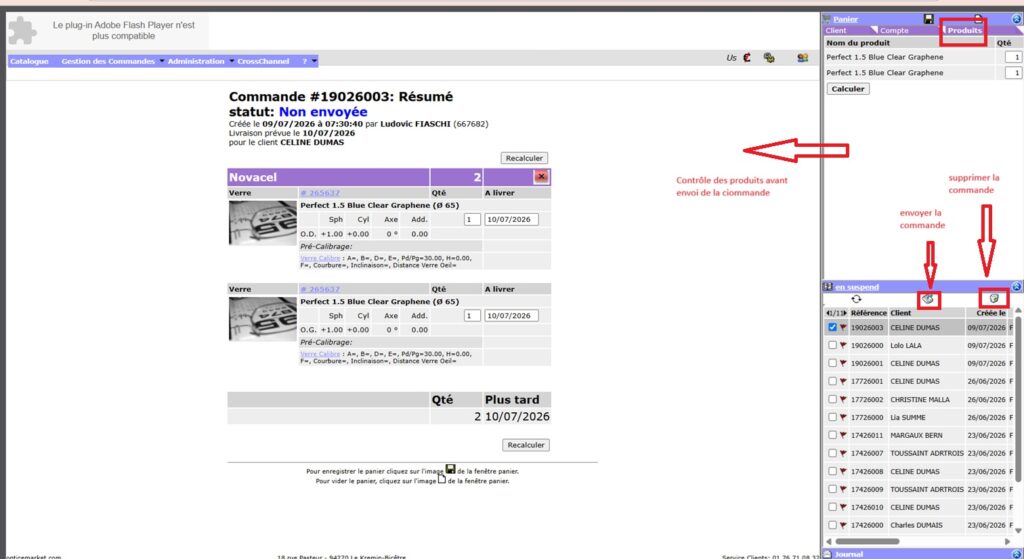Click the Journal panel icon at bottom right
Screen dimensions: 1024x559
pos(827,554)
